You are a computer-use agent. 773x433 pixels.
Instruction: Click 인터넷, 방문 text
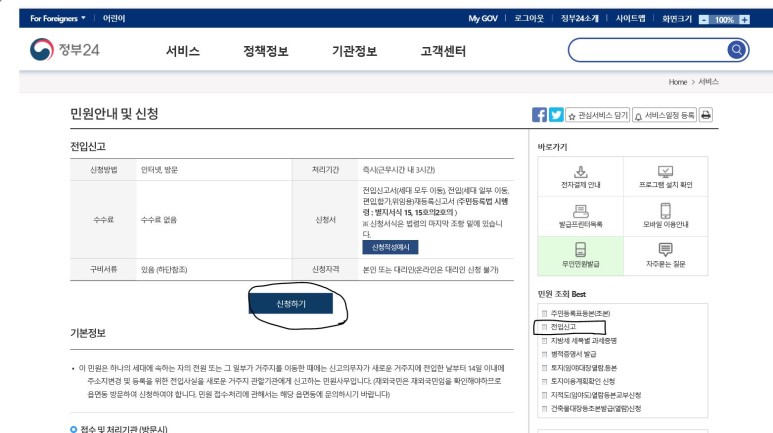pos(159,170)
